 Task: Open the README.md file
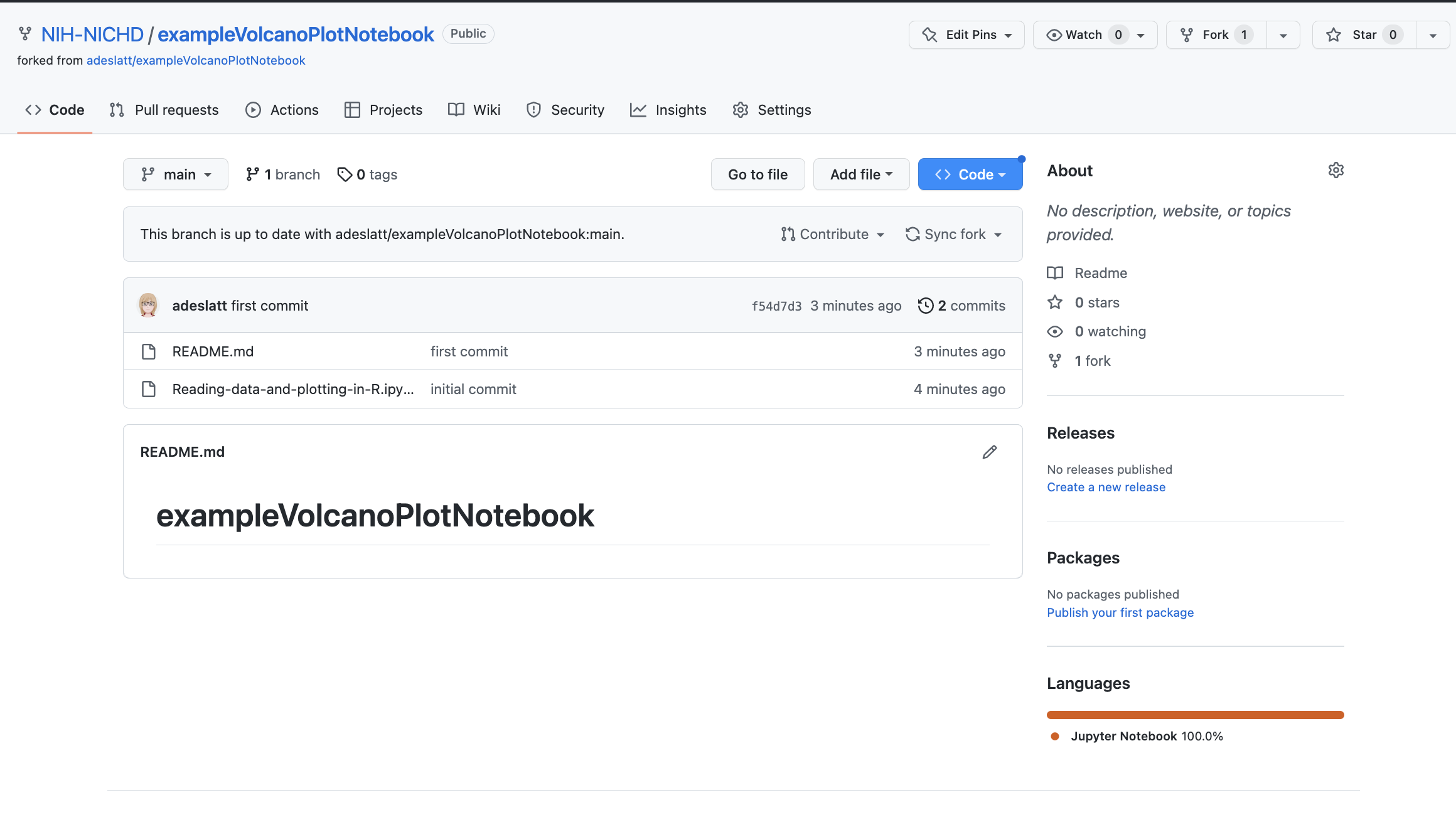point(213,351)
